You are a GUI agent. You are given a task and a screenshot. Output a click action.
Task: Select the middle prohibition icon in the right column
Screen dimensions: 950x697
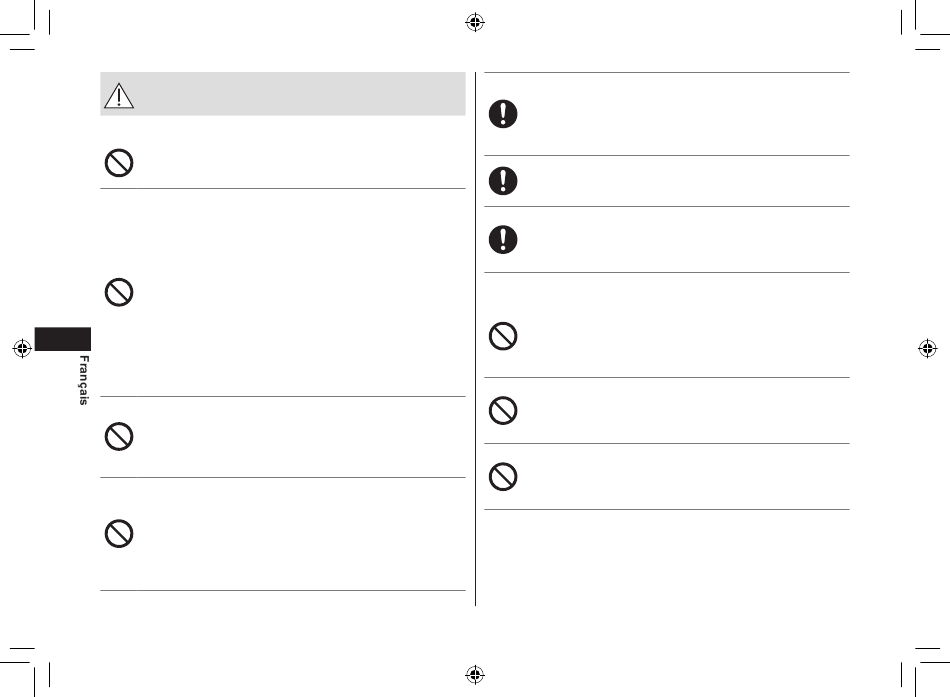(x=503, y=410)
